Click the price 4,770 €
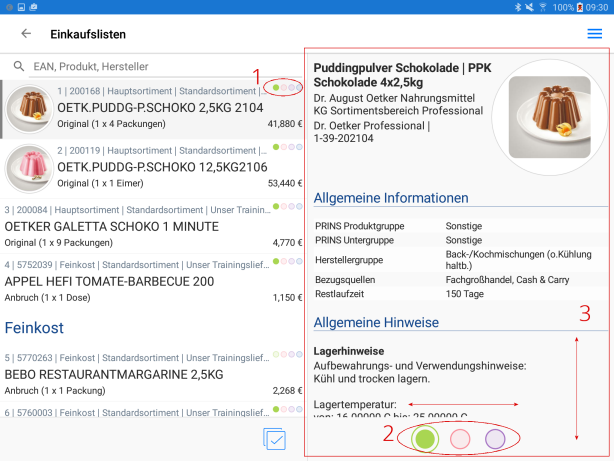 287,243
